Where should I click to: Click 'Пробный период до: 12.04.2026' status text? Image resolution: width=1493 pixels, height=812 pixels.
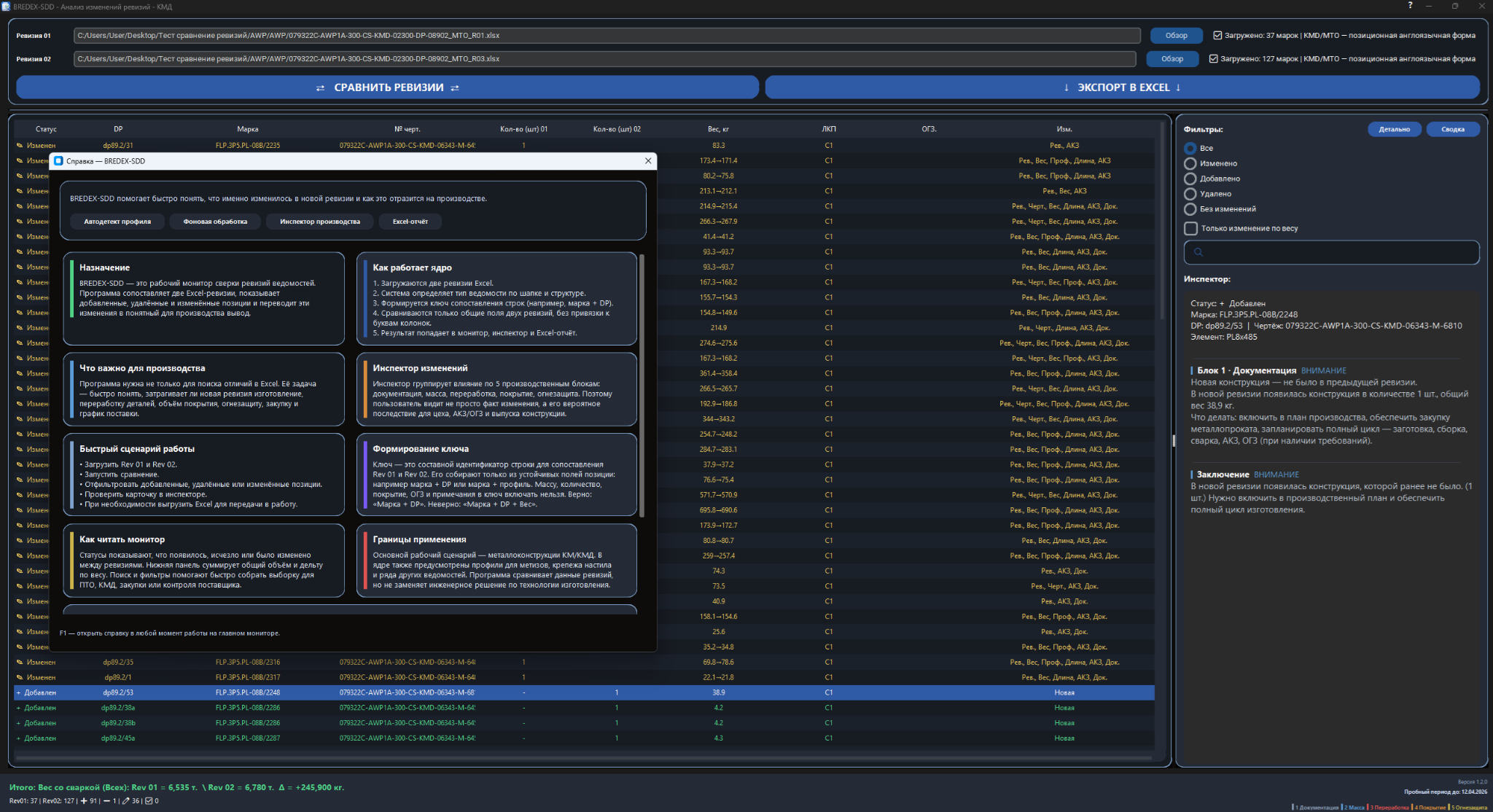tap(1446, 792)
